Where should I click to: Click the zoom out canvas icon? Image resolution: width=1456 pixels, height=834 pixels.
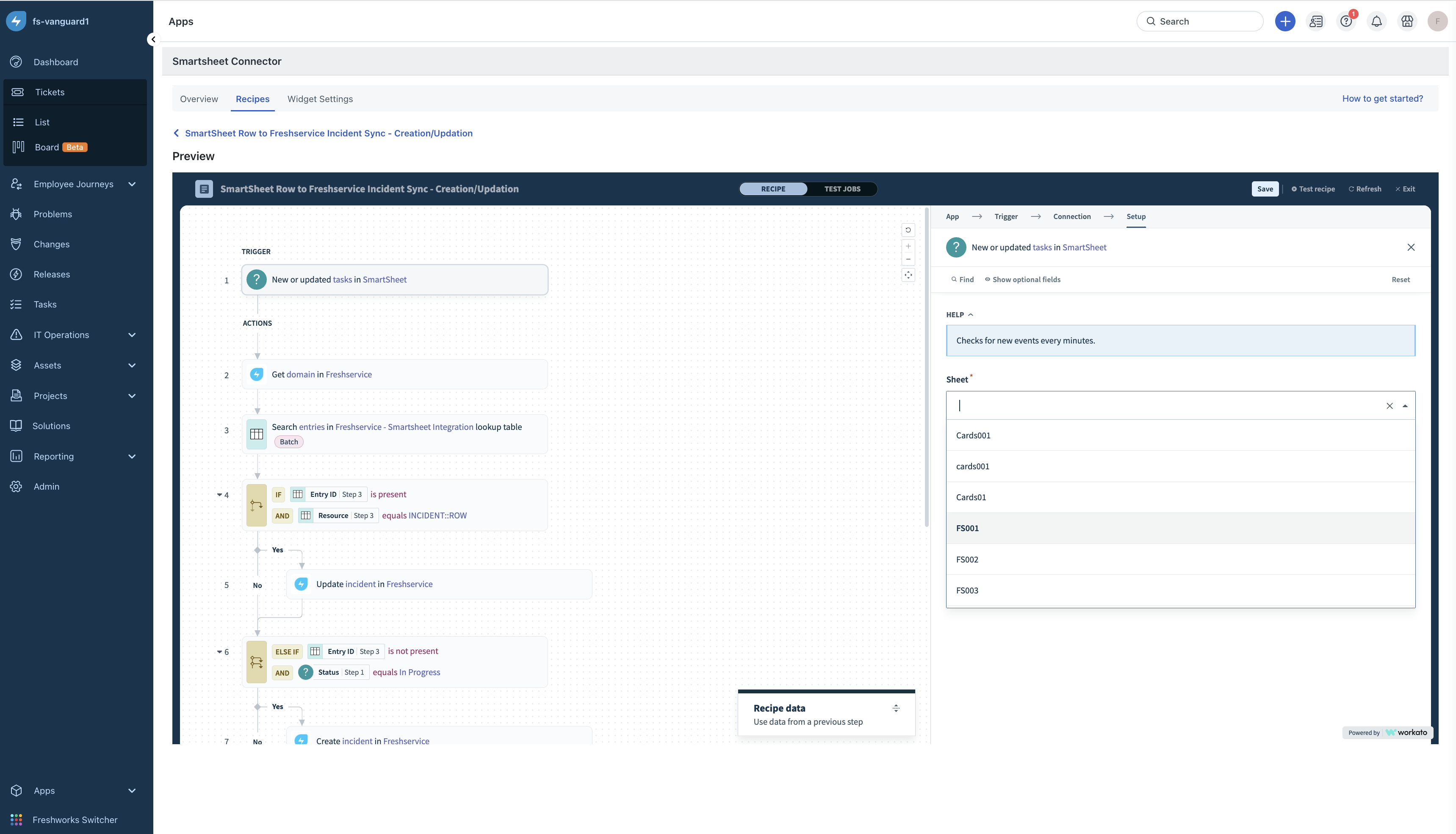point(908,260)
